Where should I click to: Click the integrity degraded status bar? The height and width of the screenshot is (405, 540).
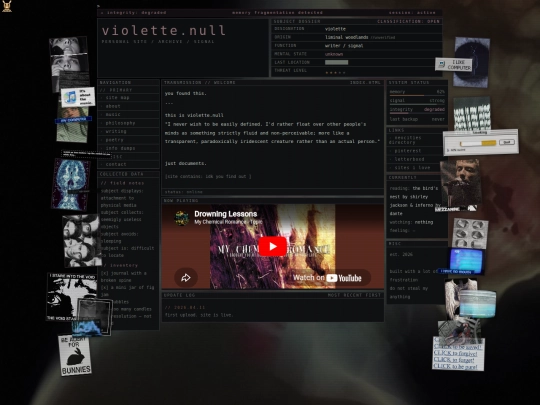pyautogui.click(x=417, y=110)
